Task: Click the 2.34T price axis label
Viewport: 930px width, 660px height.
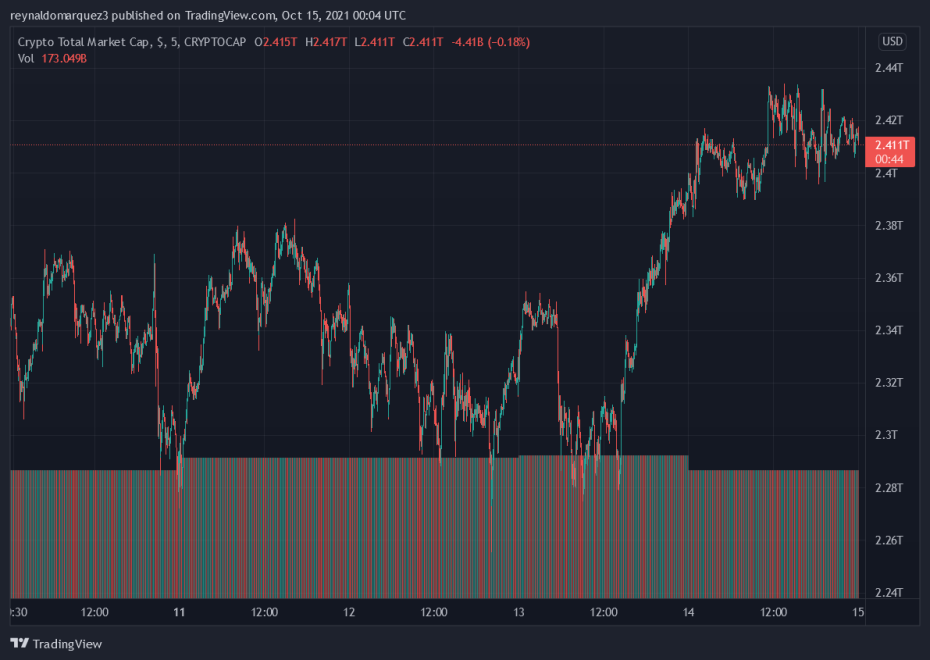Action: pyautogui.click(x=889, y=330)
